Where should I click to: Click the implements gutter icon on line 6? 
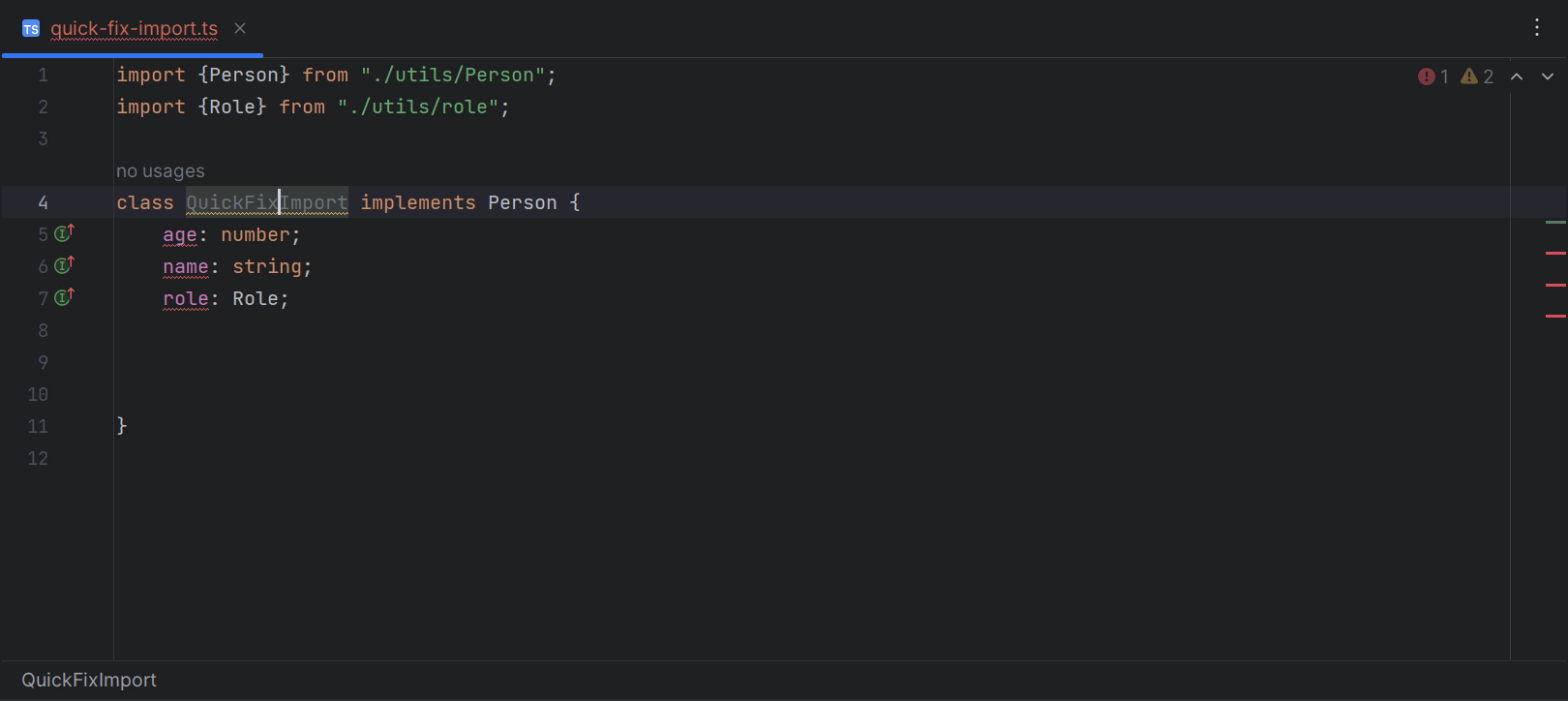point(64,265)
